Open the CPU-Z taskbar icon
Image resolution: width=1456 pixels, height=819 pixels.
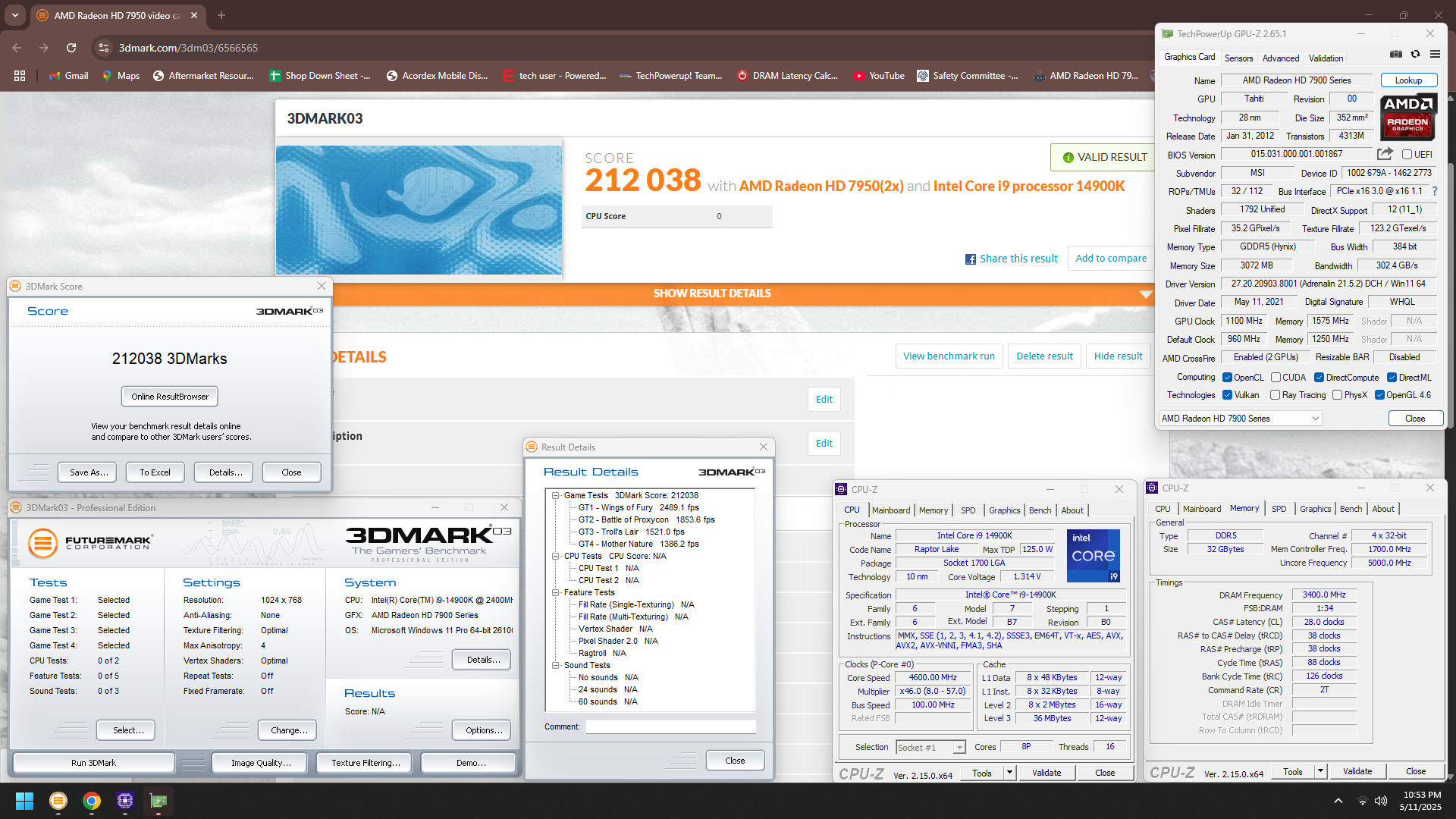(125, 801)
